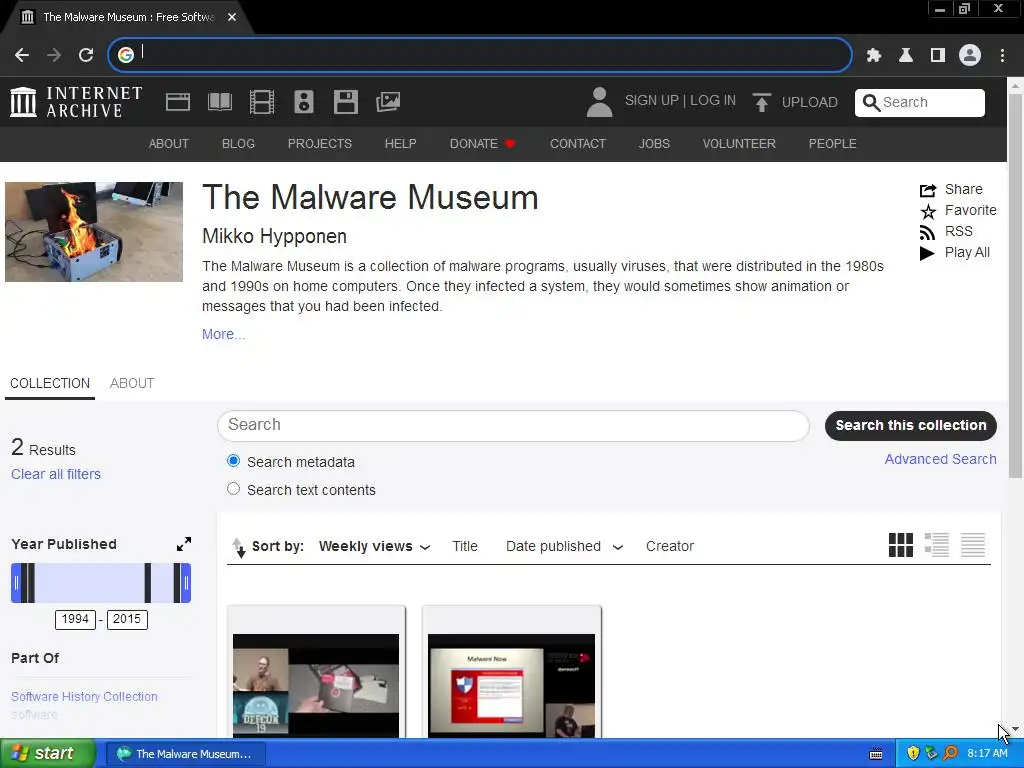The height and width of the screenshot is (768, 1024).
Task: Open the PEOPLE menu item
Action: click(x=832, y=144)
